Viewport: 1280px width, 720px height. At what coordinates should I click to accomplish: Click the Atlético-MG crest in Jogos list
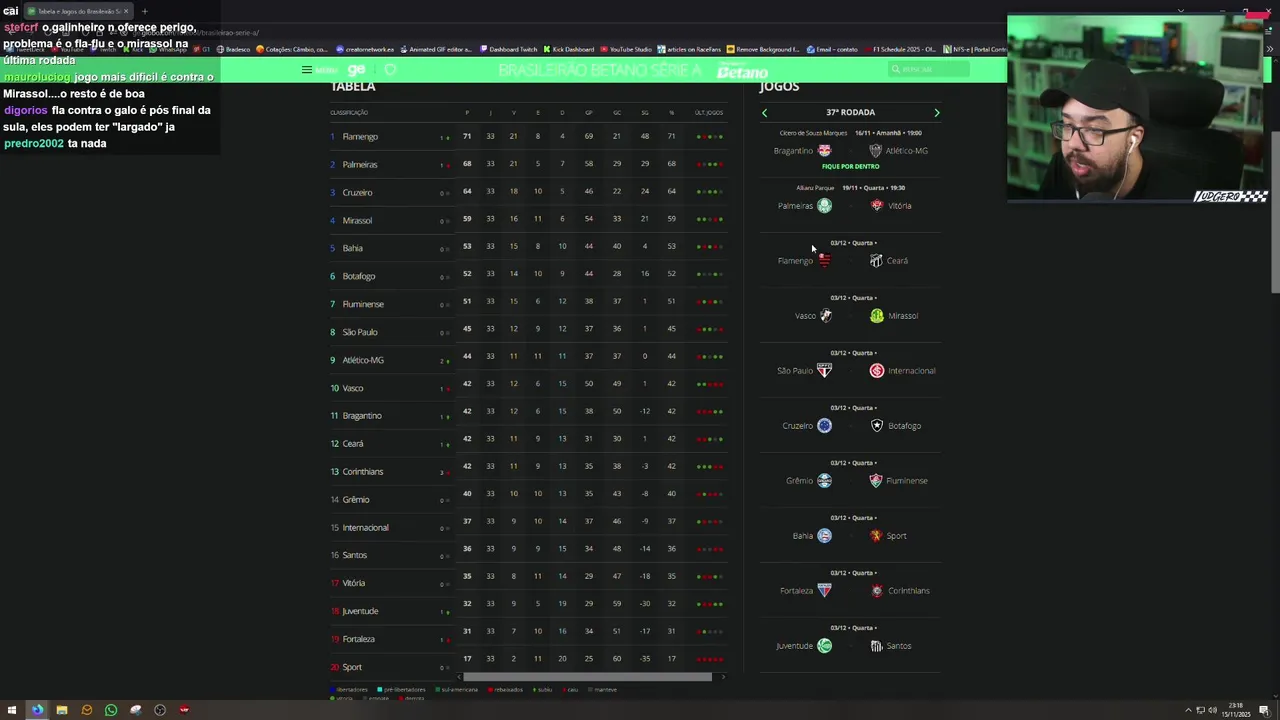(x=876, y=151)
